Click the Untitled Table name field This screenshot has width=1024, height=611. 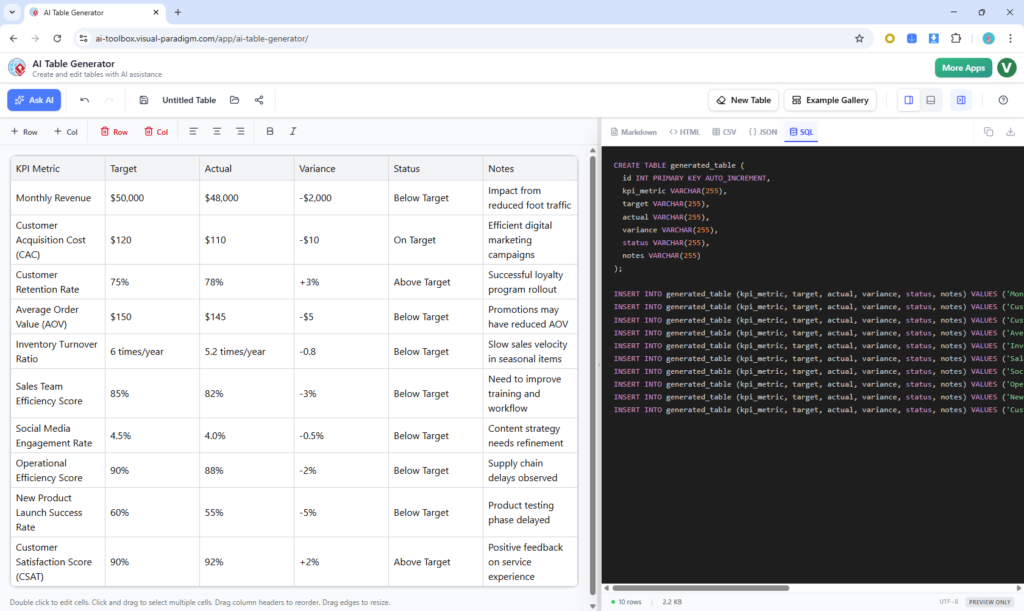click(x=189, y=100)
